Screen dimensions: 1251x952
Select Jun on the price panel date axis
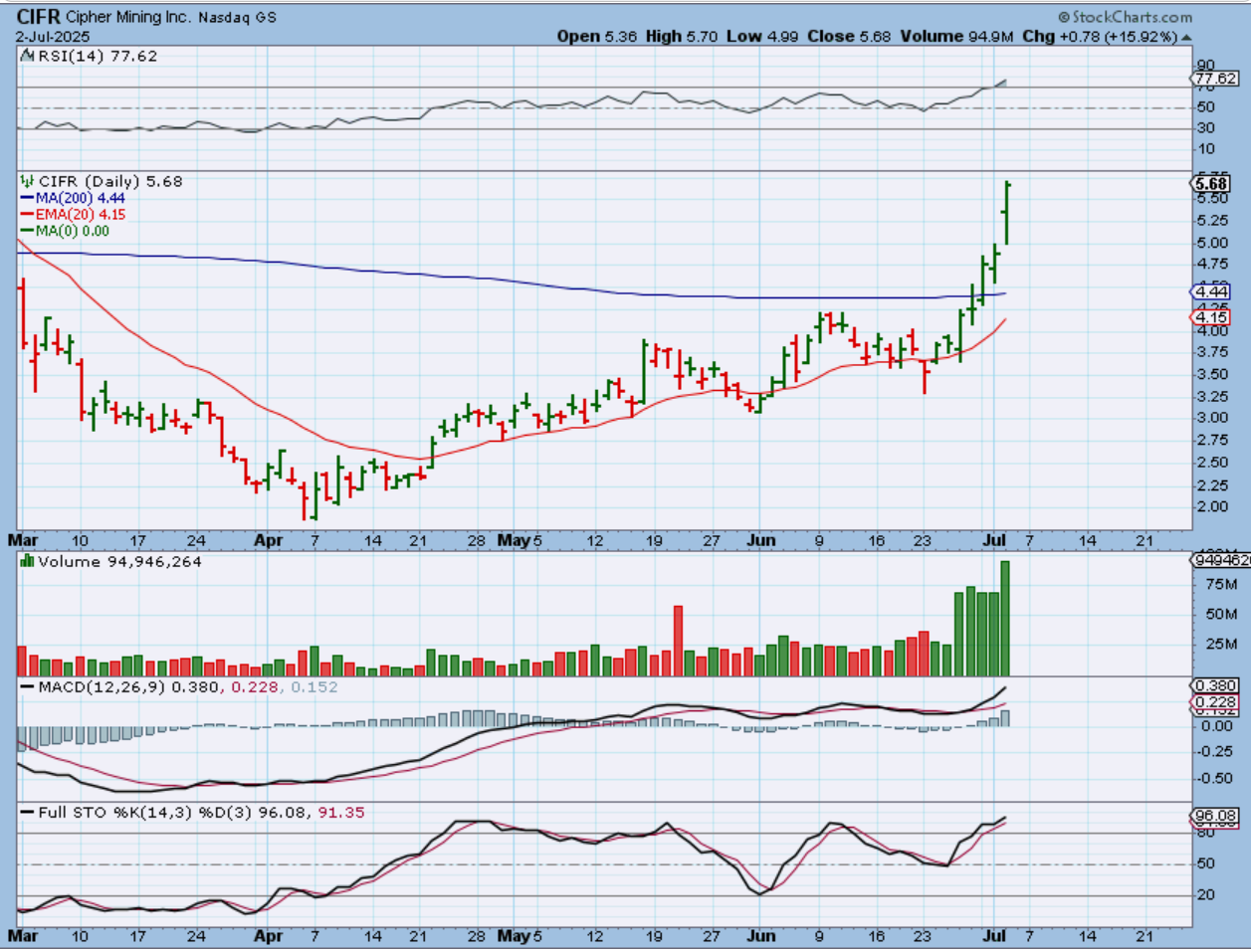(x=761, y=540)
